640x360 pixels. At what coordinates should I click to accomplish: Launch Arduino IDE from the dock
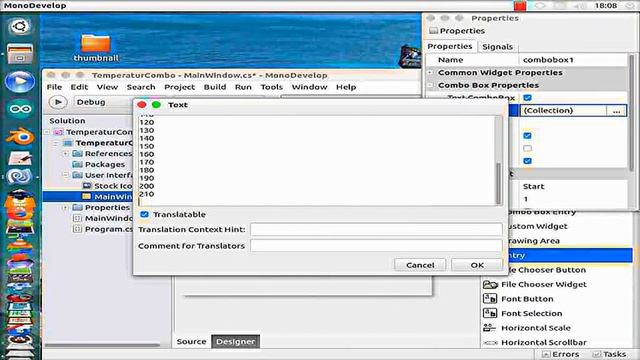point(19,109)
